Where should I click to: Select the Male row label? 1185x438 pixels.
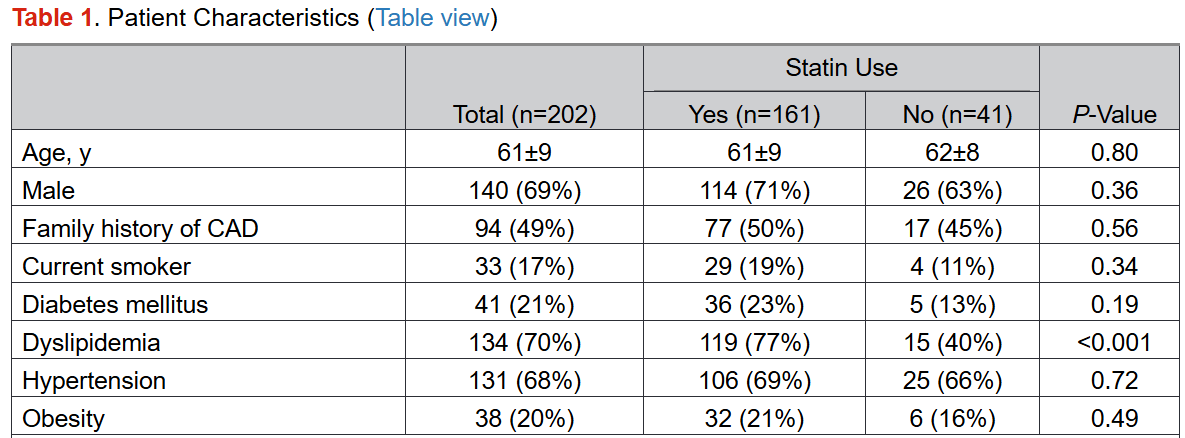pyautogui.click(x=48, y=191)
